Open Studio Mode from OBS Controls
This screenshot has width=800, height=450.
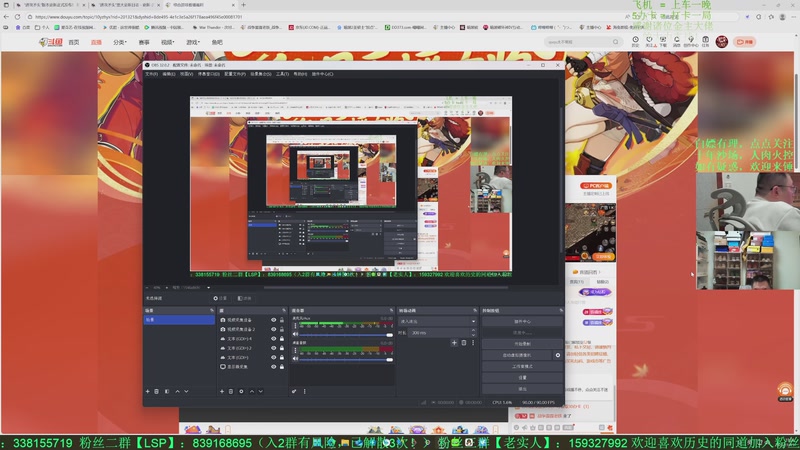coord(522,366)
